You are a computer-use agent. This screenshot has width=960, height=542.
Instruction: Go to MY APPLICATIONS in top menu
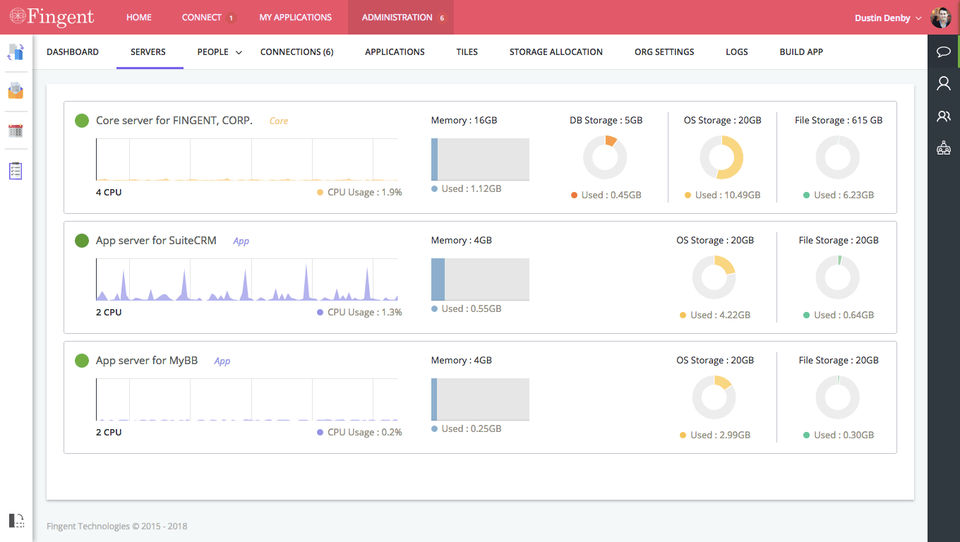(x=295, y=17)
